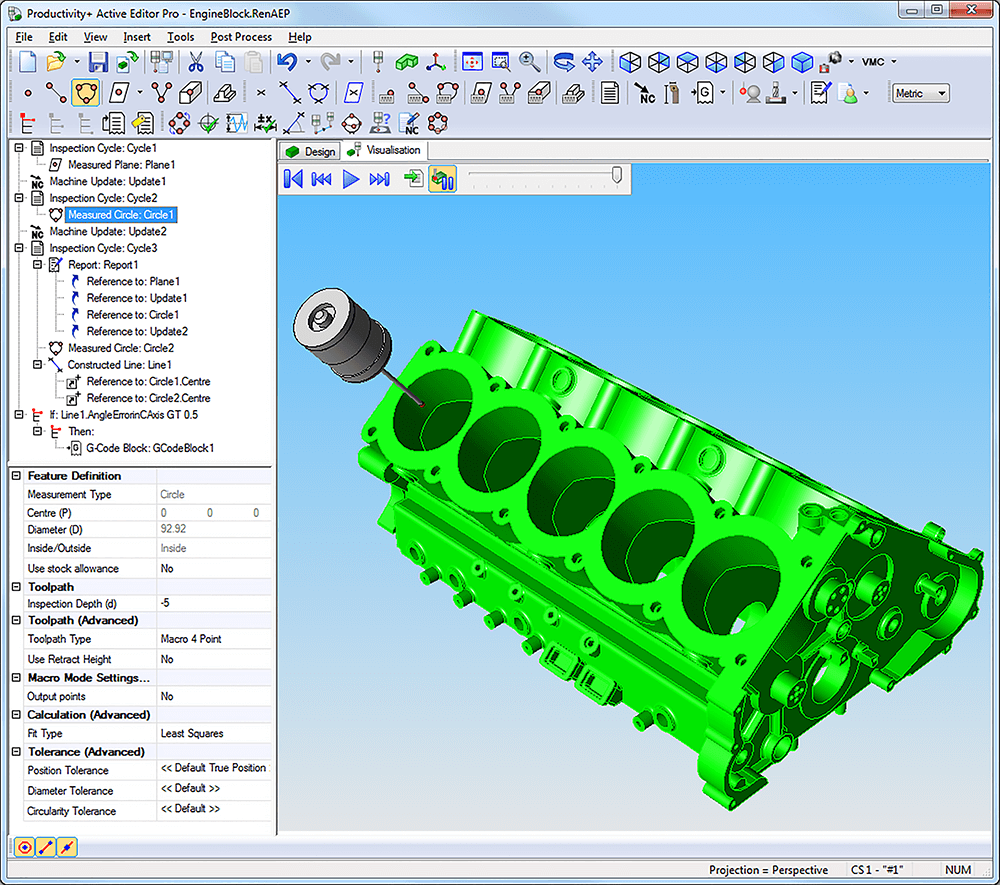Collapse the Feature Definition section
This screenshot has width=1000, height=885.
[15, 476]
